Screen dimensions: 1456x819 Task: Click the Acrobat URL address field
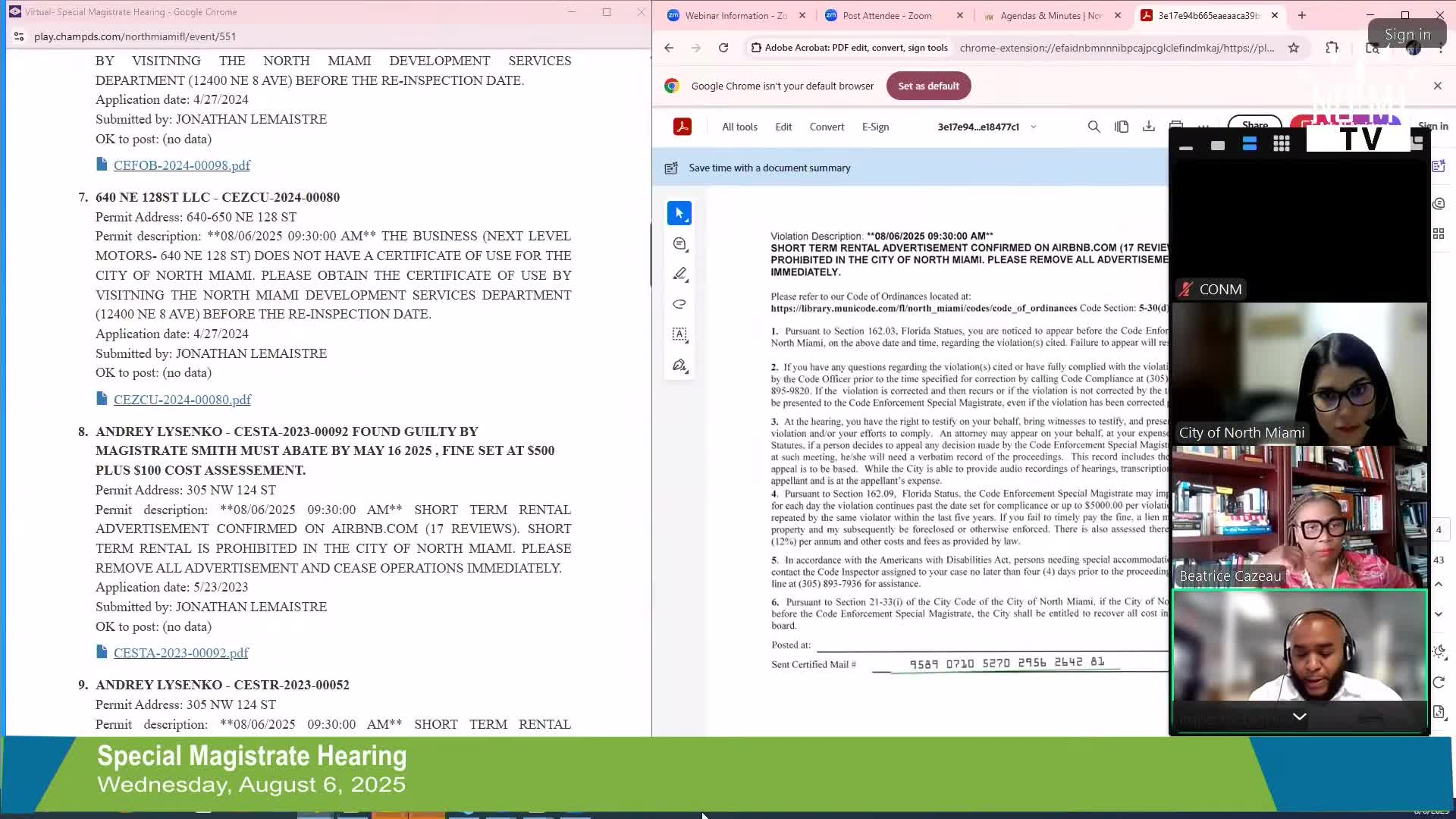click(x=1116, y=48)
